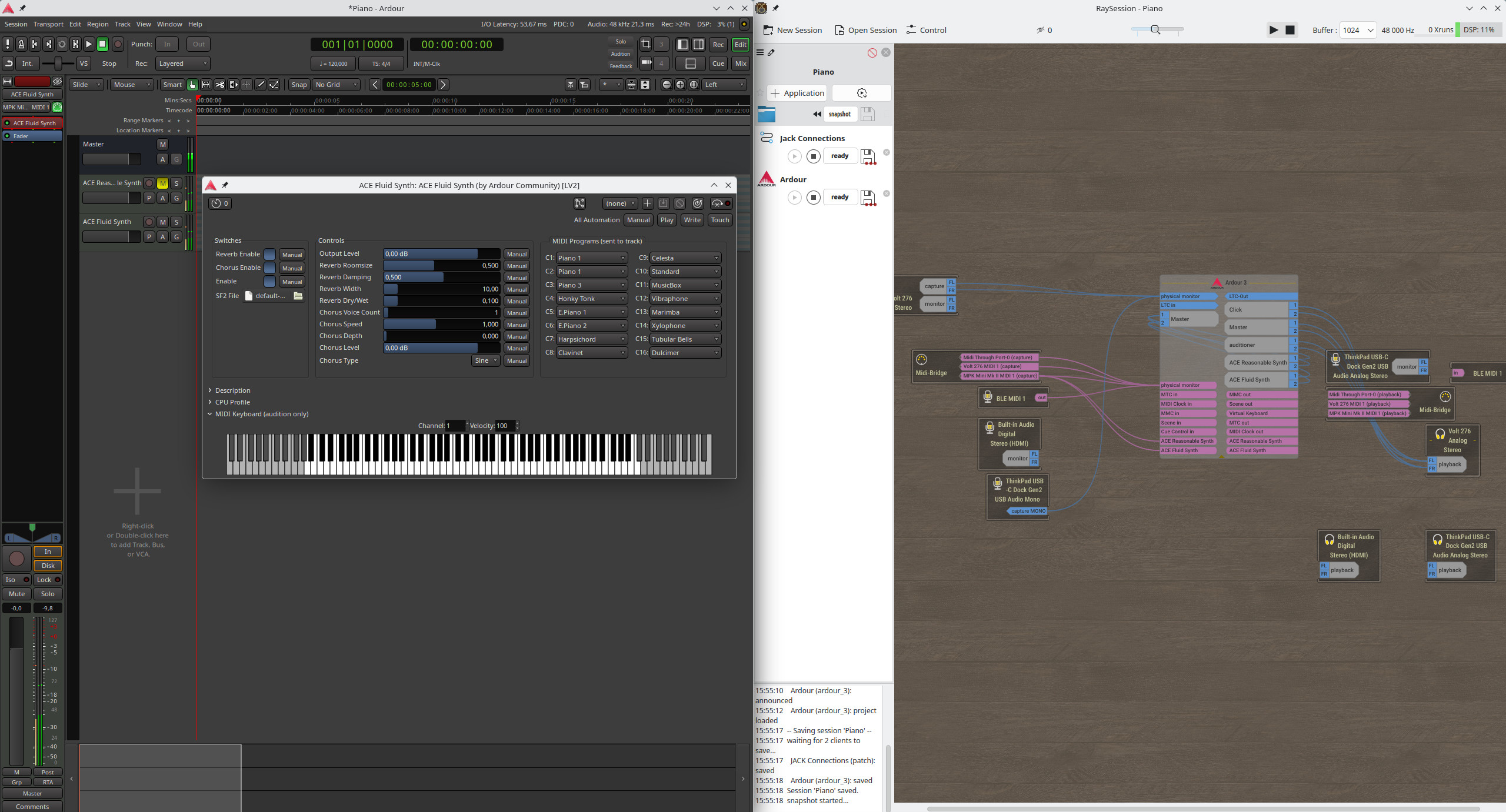Screen dimensions: 1506x812
Task: Toggle the metronome click in Ardour transport
Action: coord(21,44)
